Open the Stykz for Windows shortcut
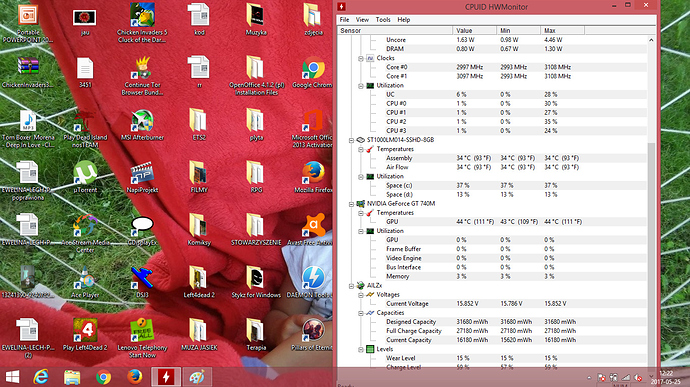Image resolution: width=690 pixels, height=387 pixels. pos(256,282)
